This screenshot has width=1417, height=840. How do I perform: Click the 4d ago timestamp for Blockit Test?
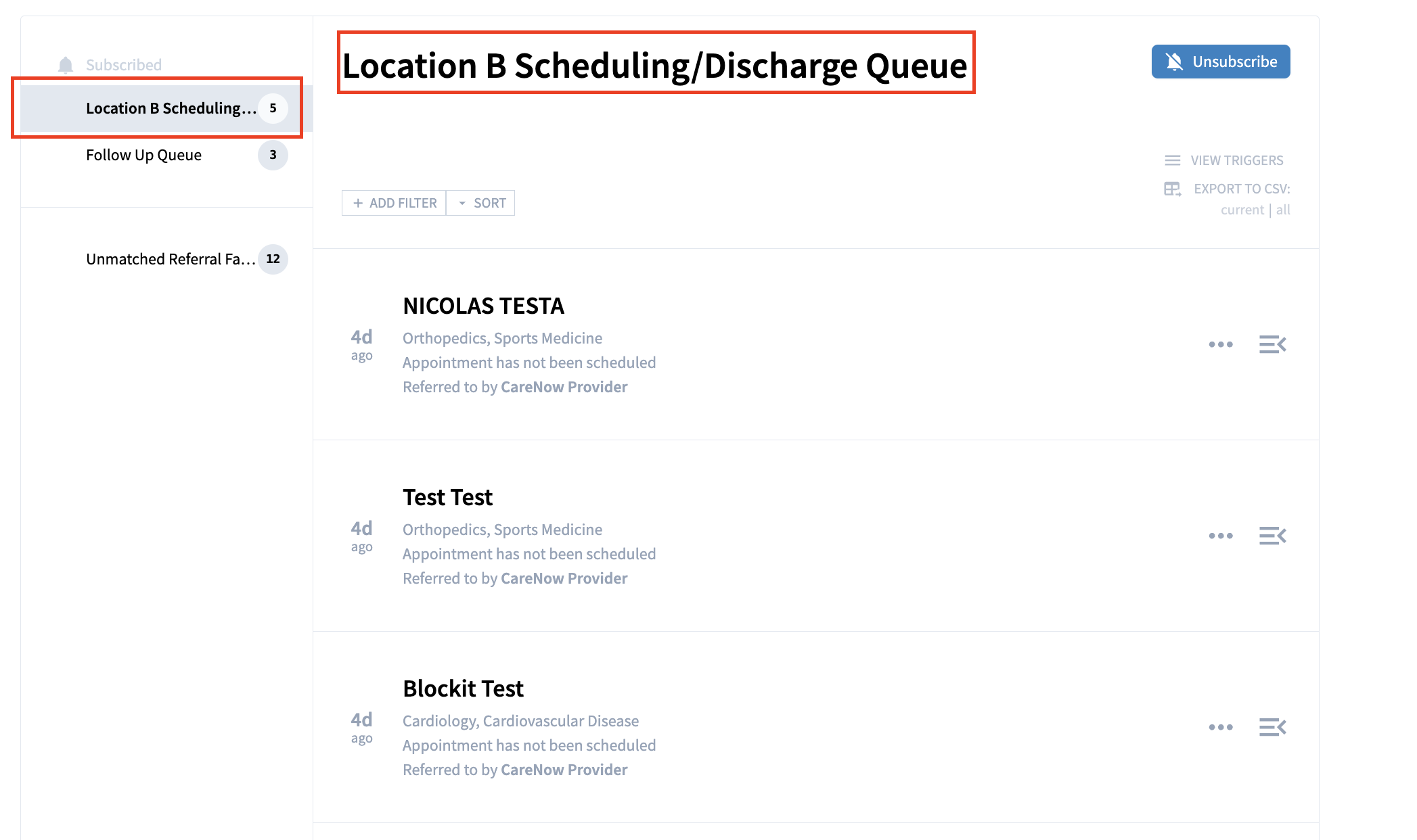pyautogui.click(x=361, y=727)
